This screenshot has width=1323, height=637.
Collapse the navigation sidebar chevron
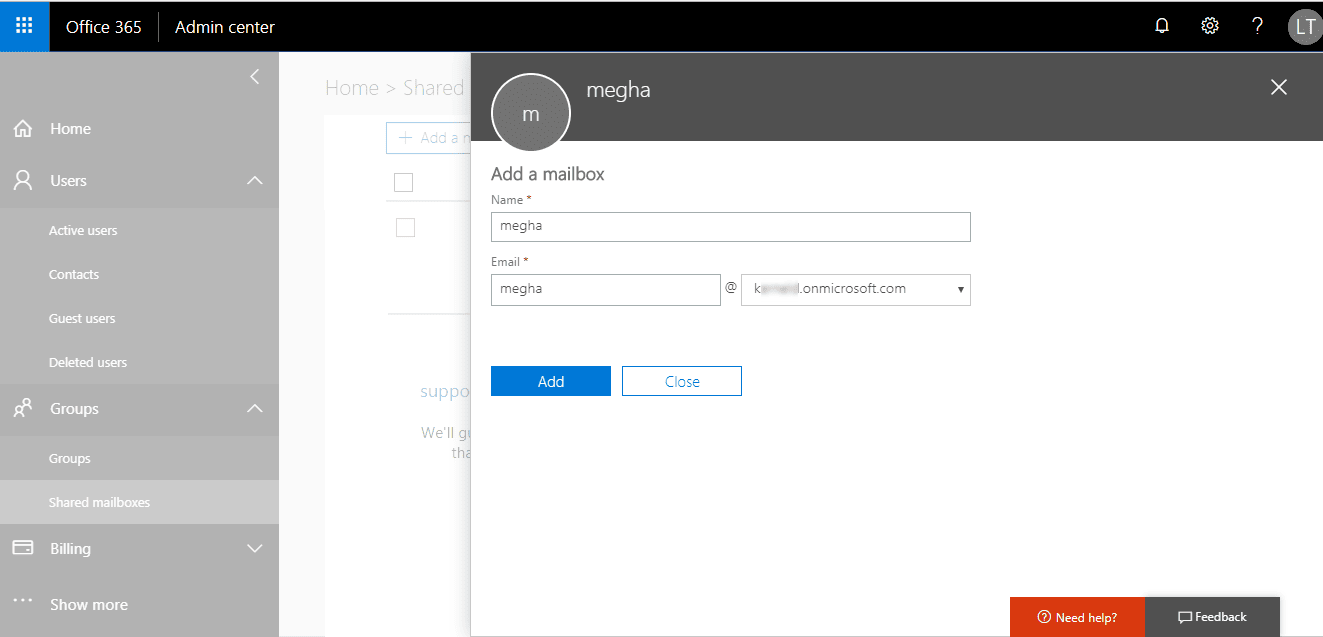pos(255,76)
